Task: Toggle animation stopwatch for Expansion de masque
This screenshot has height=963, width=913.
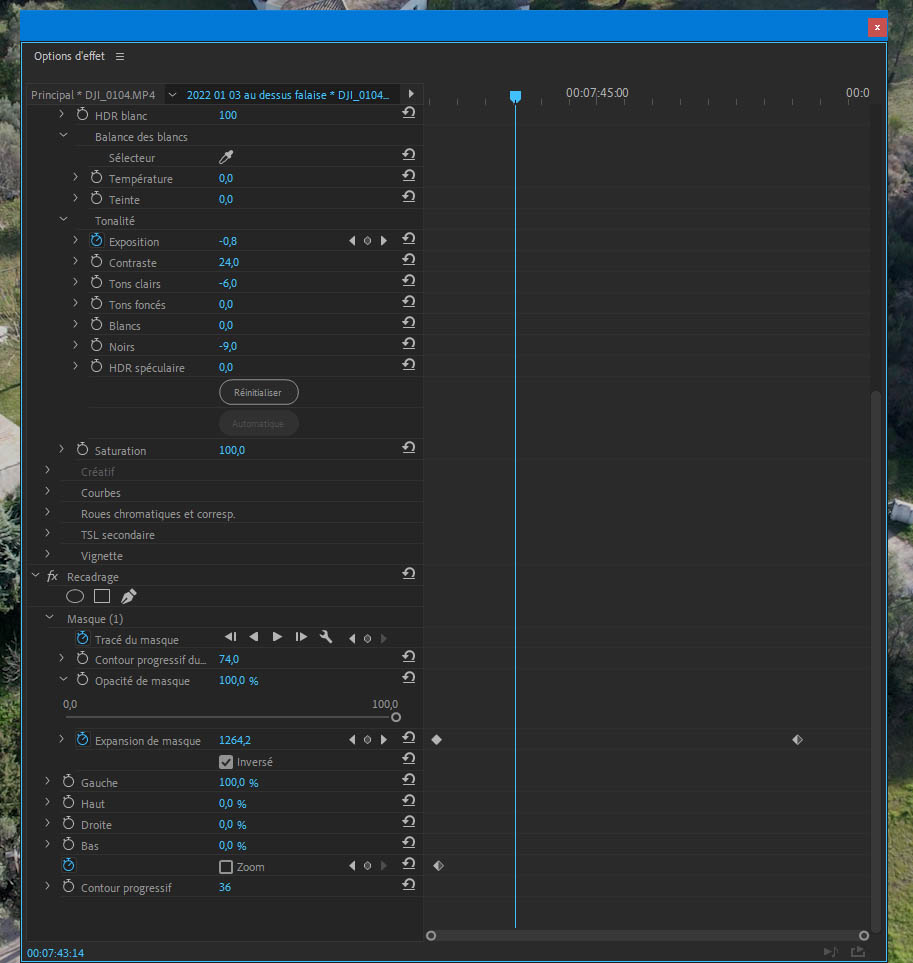Action: click(82, 739)
